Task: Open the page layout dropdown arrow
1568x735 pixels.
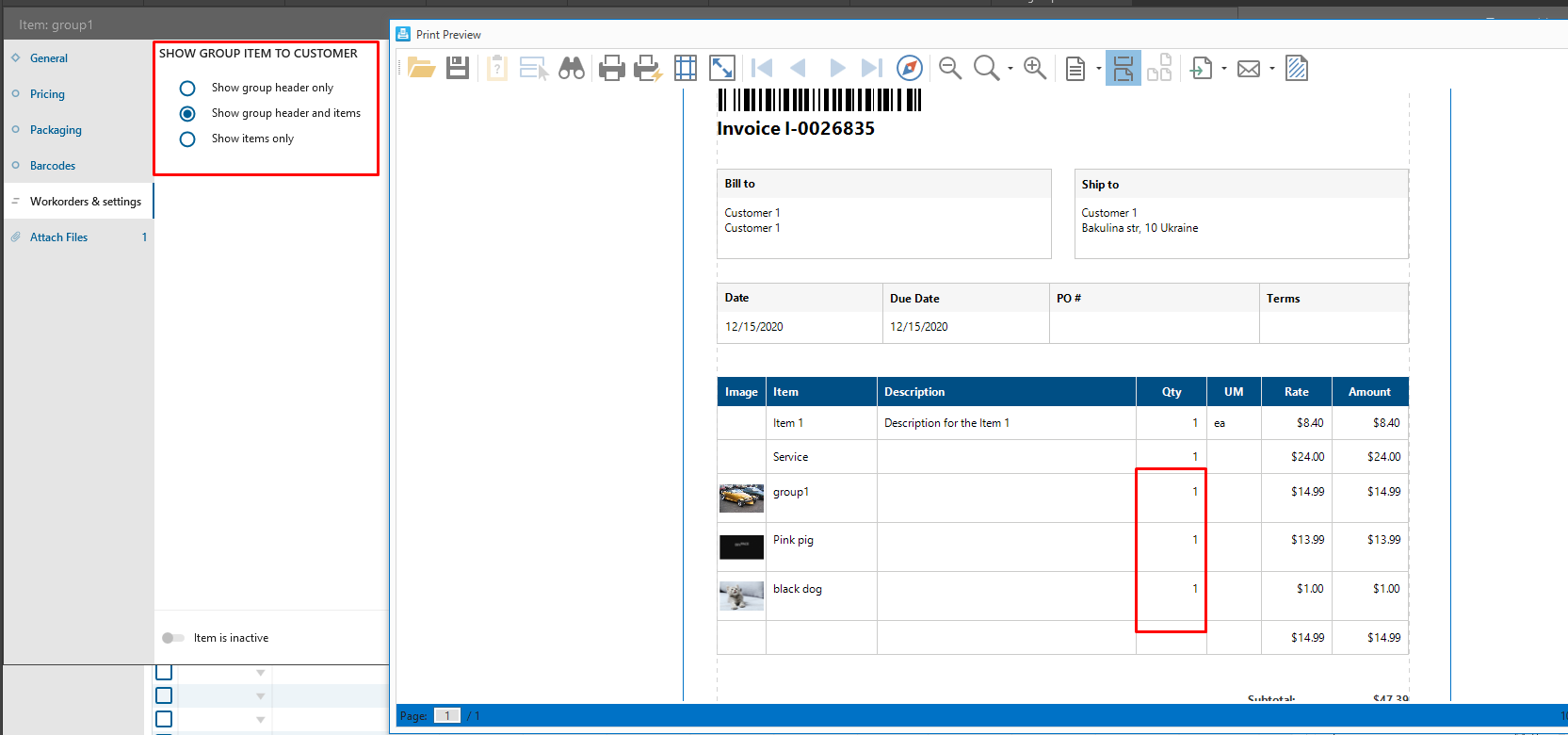Action: [1099, 69]
